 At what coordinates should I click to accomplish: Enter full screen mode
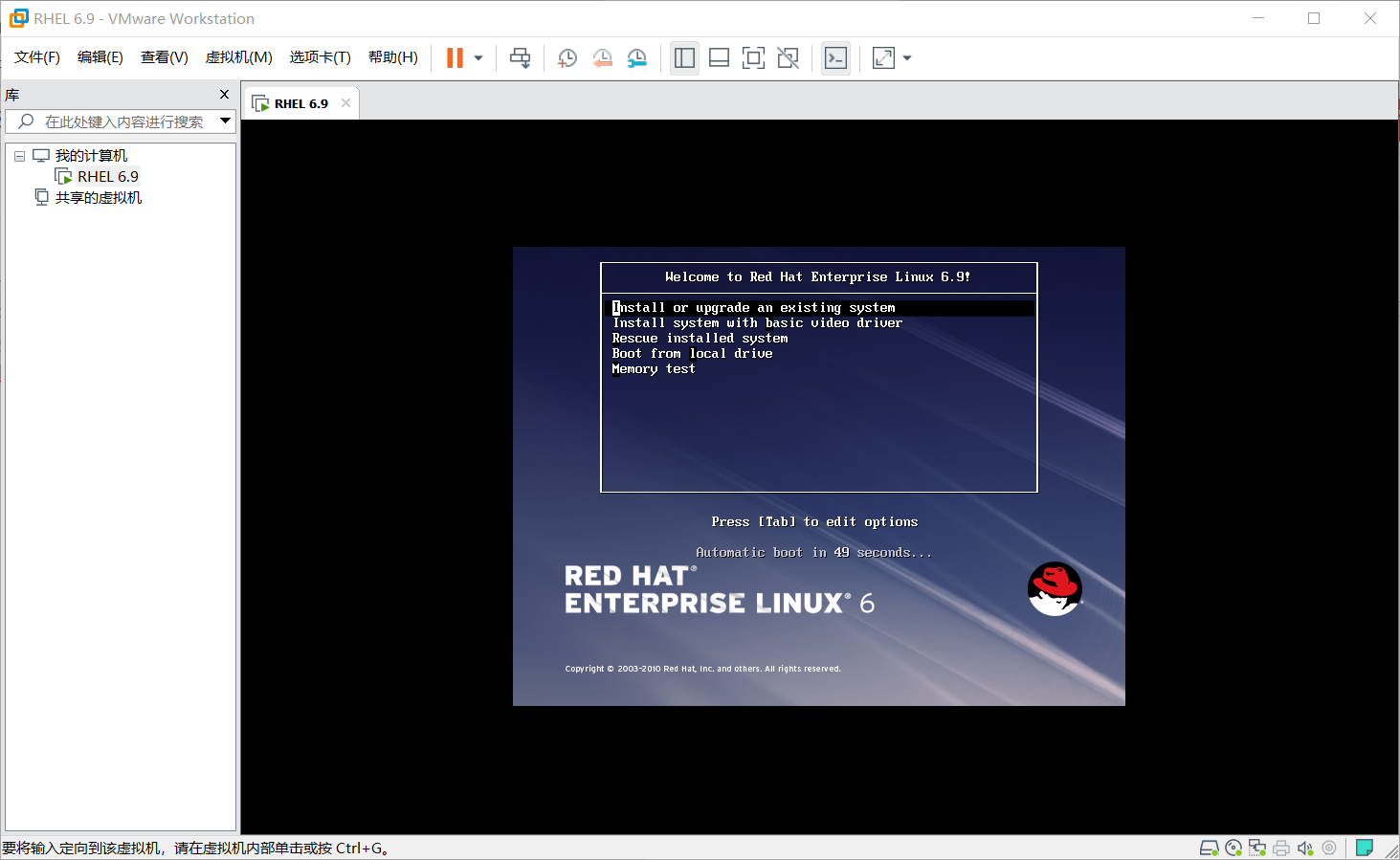click(x=753, y=58)
